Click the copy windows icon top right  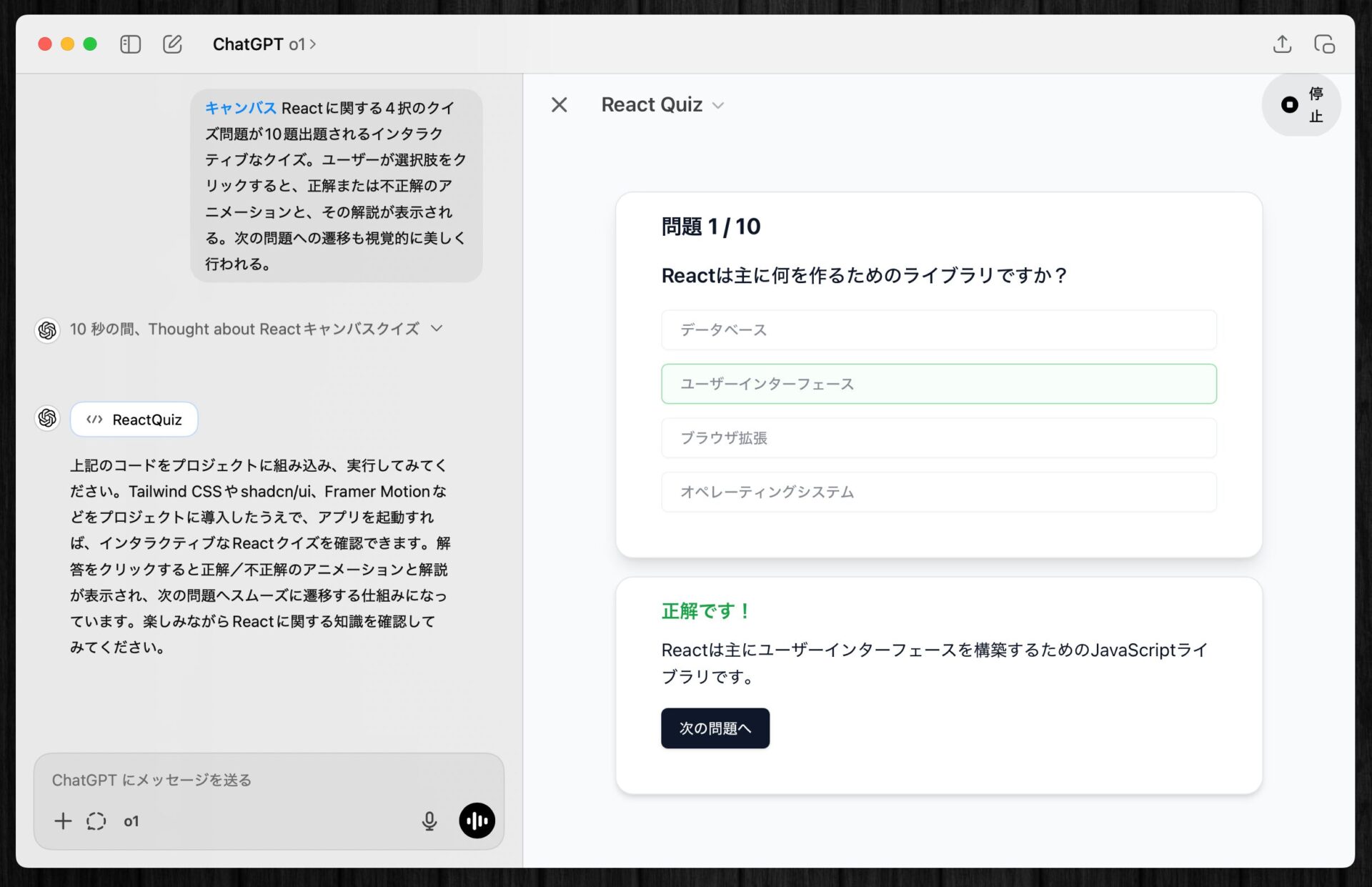(1324, 44)
